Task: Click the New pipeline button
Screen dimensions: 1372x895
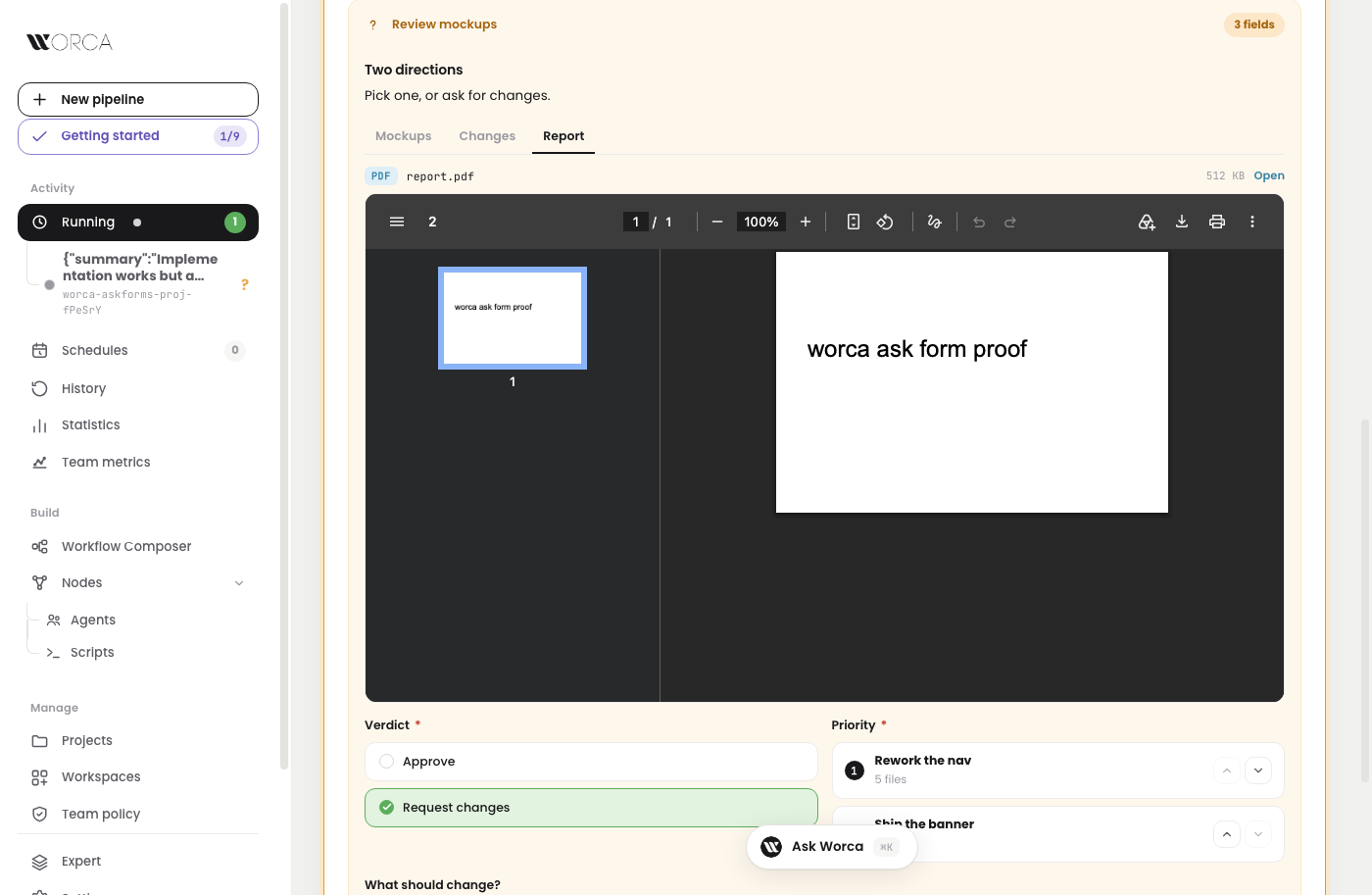Action: (138, 99)
